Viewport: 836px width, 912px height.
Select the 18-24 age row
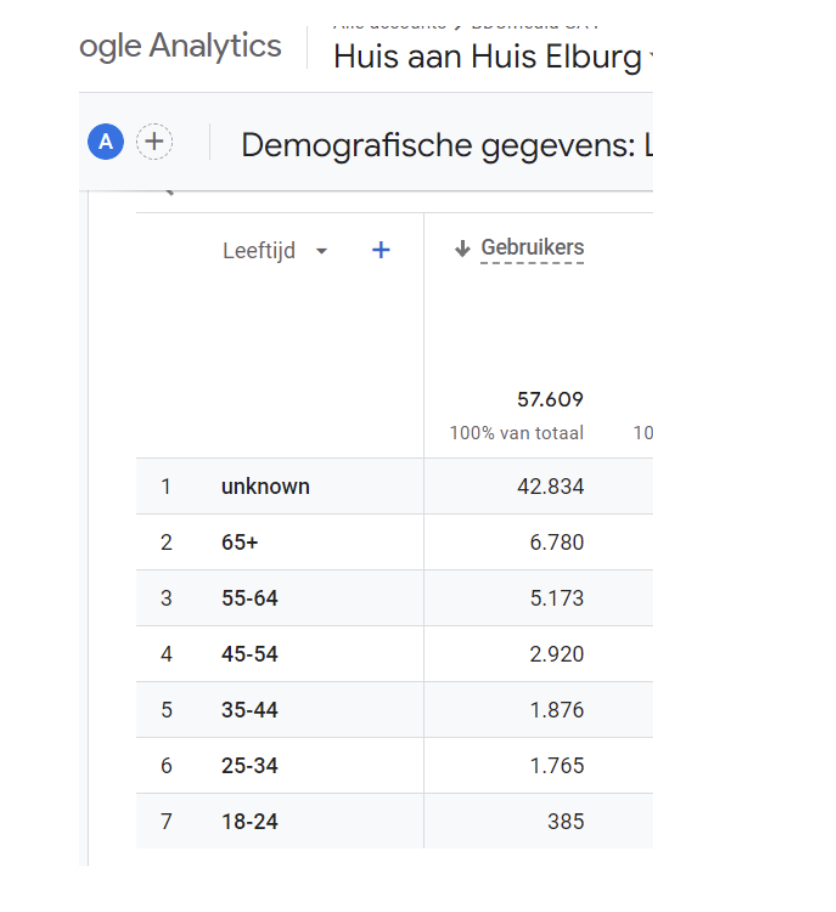394,821
